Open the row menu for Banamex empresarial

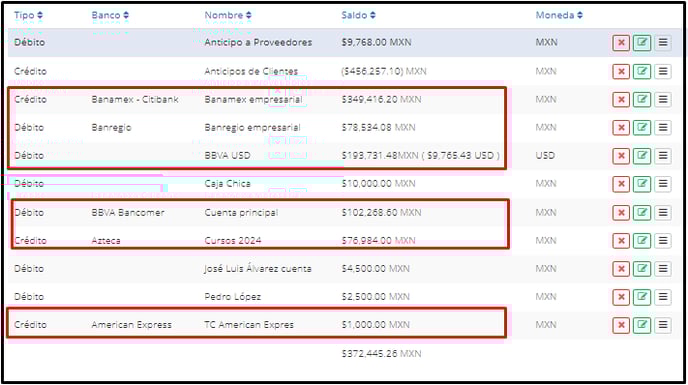click(x=663, y=100)
